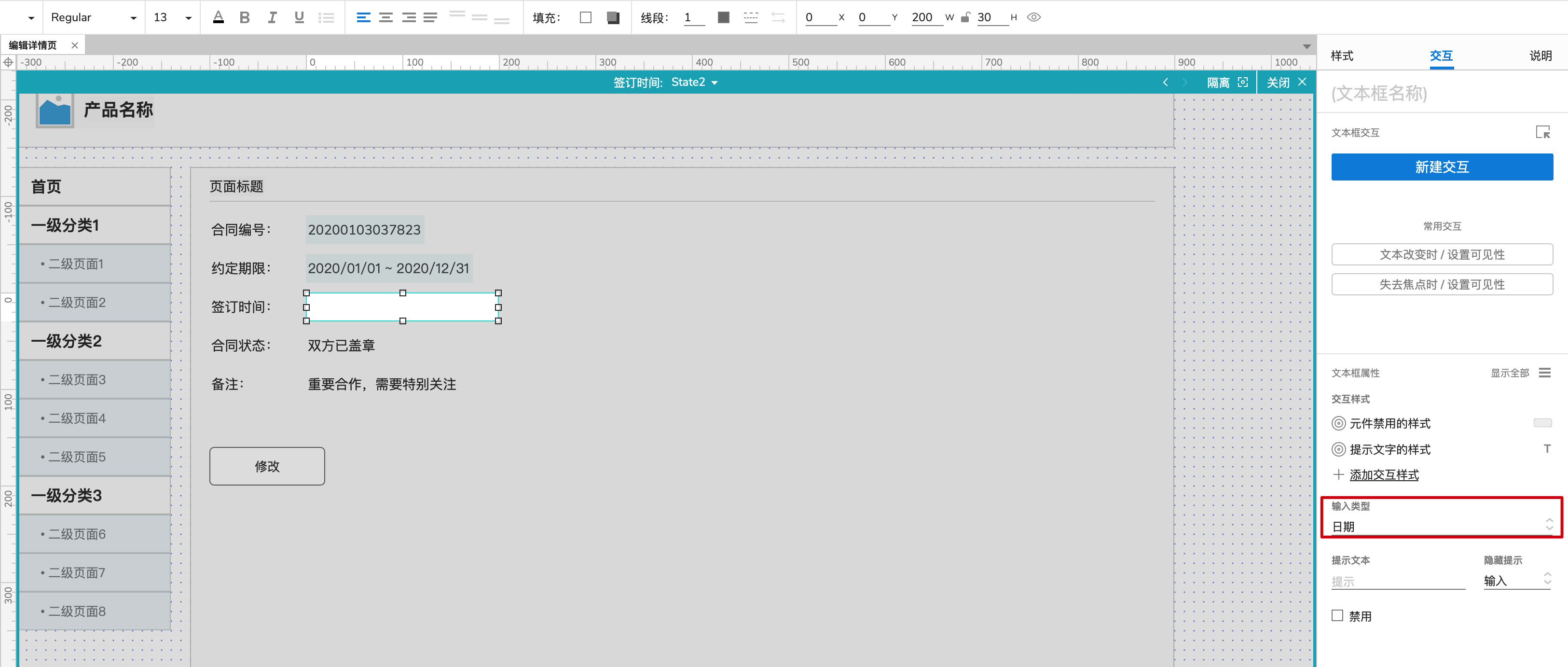Open the text color picker
The width and height of the screenshot is (1568, 667).
[x=219, y=18]
